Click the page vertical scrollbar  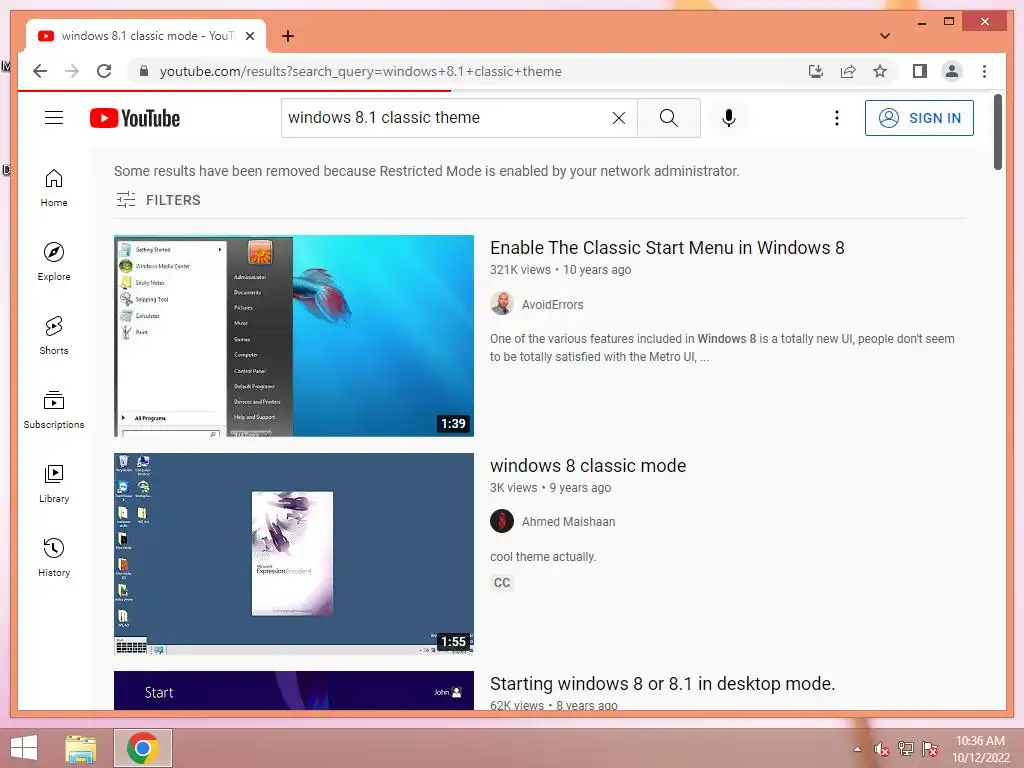point(997,132)
